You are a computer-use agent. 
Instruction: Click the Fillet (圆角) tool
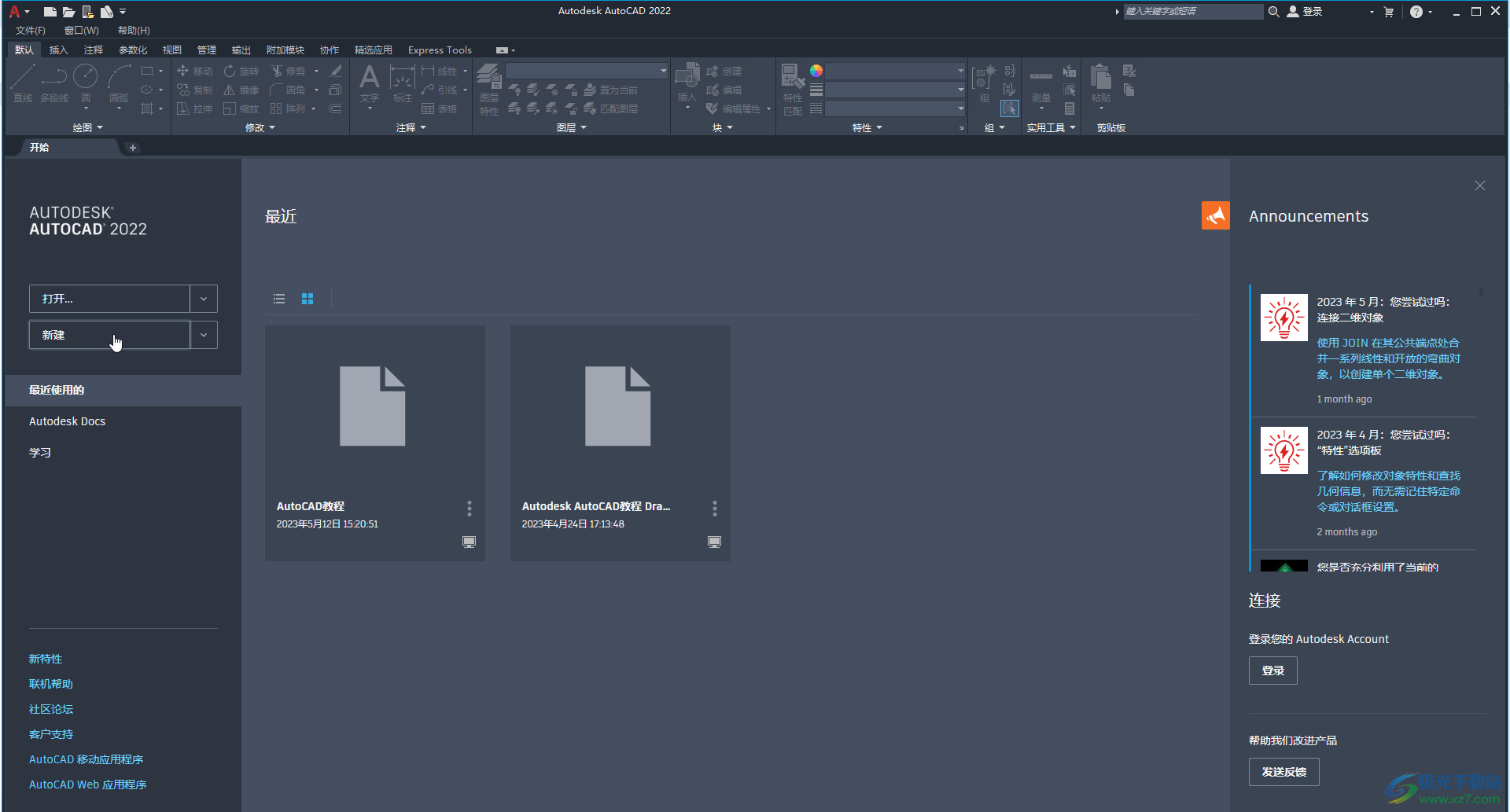[288, 90]
